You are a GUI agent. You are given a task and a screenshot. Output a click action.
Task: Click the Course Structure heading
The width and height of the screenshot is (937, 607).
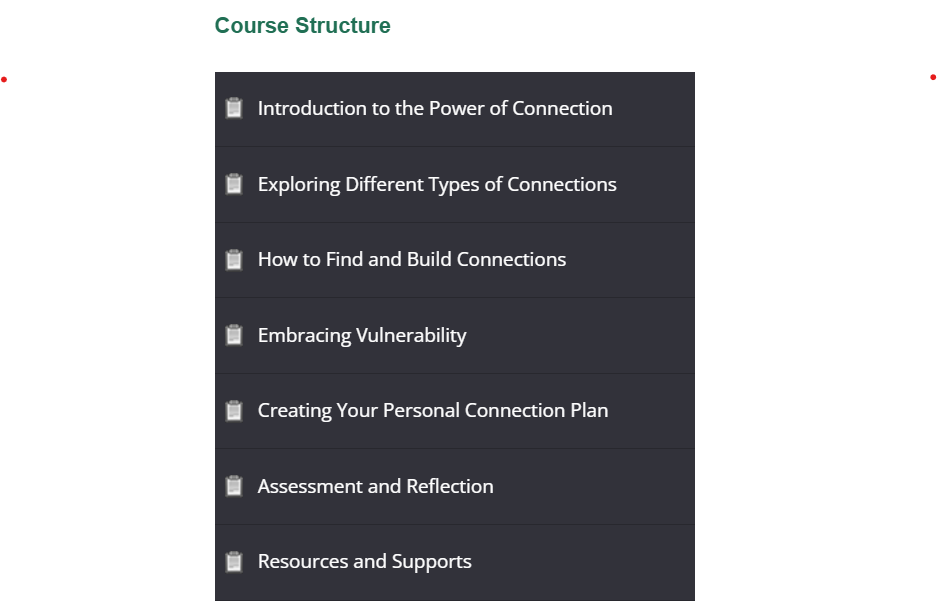303,26
